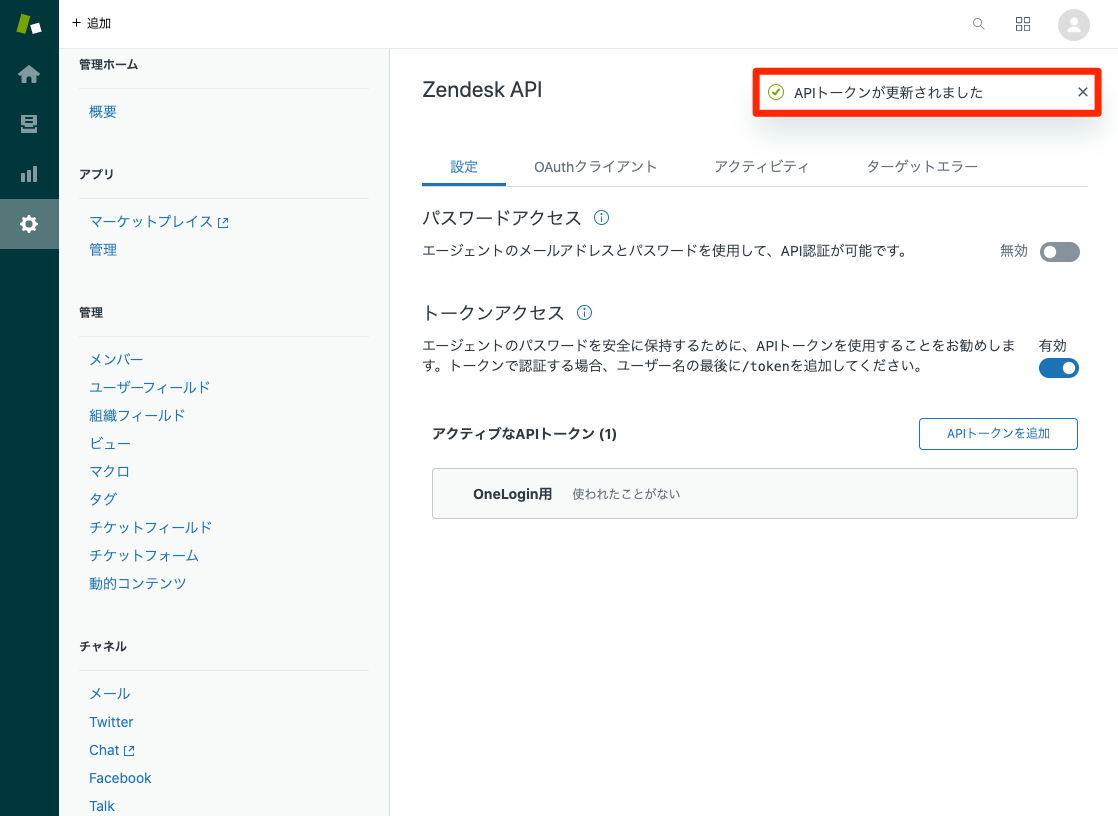Viewport: 1118px width, 816px height.
Task: Switch to the OAuthクライアント tab
Action: point(595,167)
